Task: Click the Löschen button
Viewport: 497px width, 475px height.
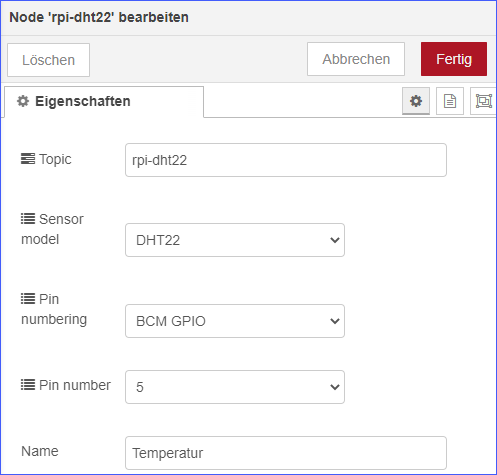Action: coord(48,60)
